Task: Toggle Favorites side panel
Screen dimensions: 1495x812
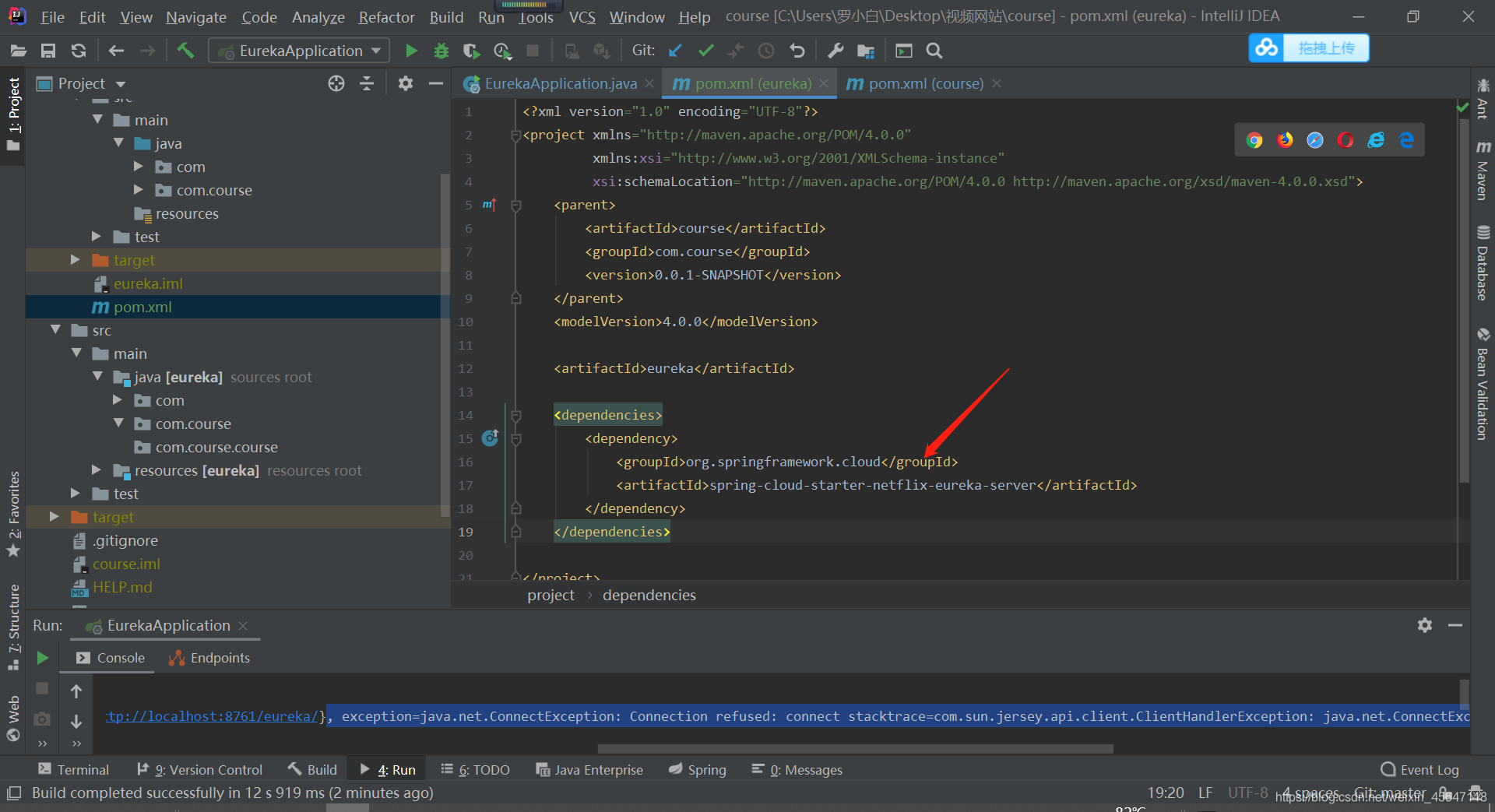Action: [13, 514]
